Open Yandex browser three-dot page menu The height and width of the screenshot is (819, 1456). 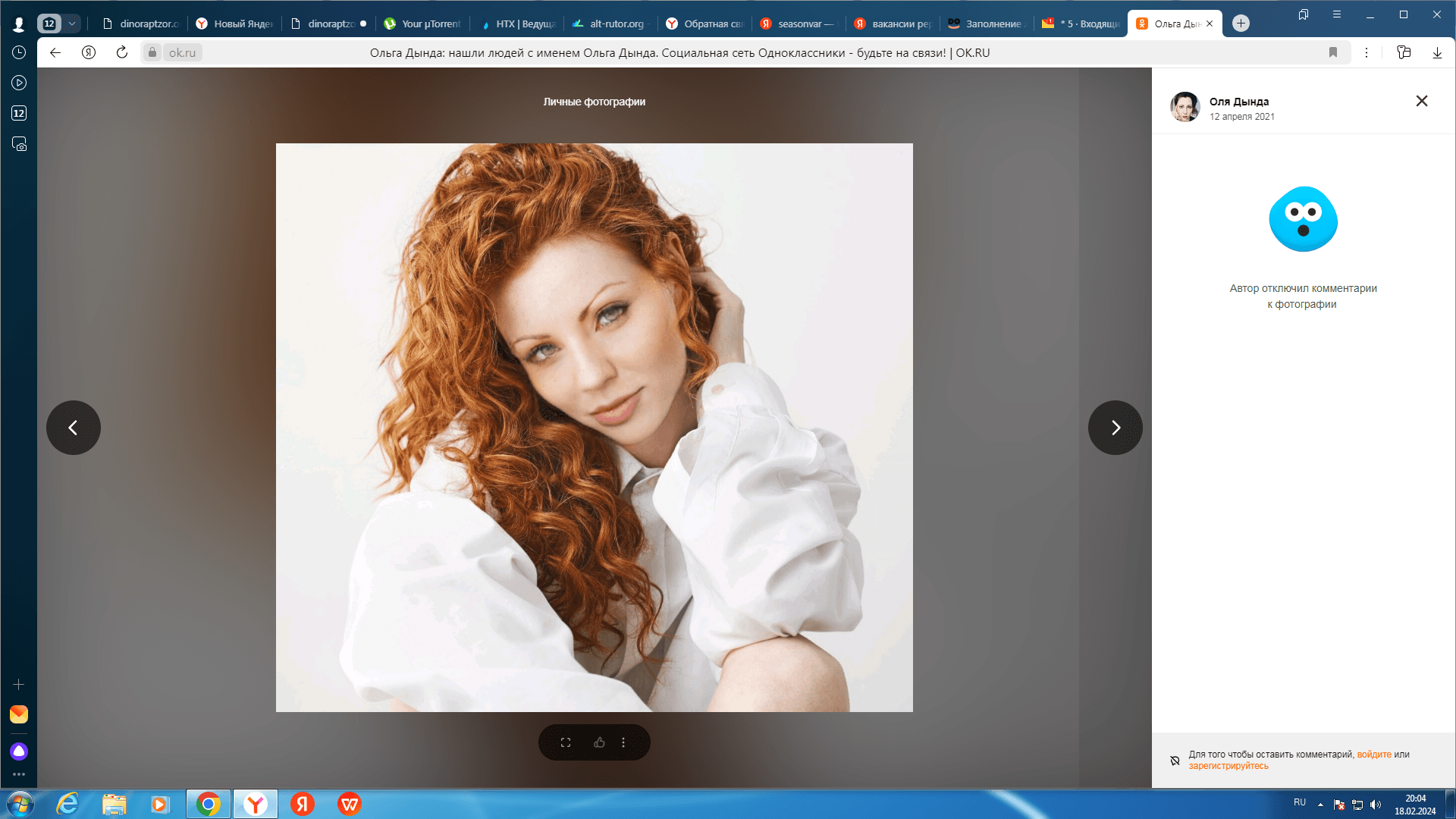pyautogui.click(x=1367, y=52)
